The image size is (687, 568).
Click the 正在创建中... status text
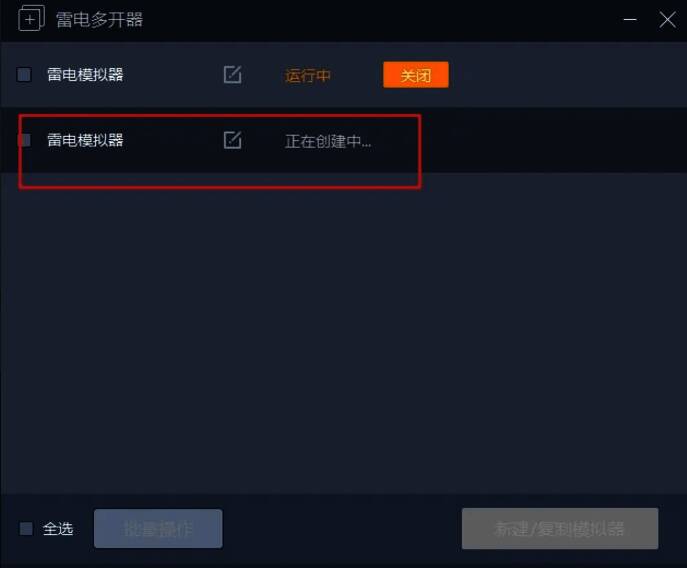(328, 141)
